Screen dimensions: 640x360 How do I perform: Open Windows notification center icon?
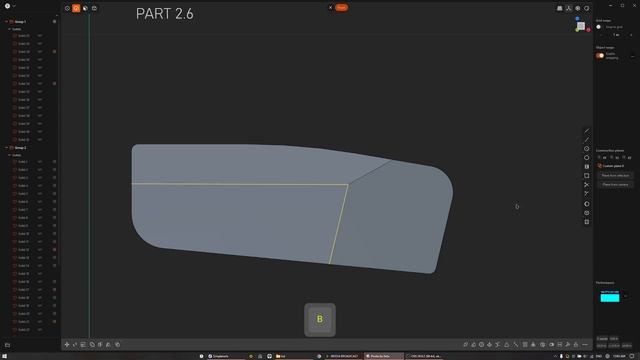[x=632, y=356]
